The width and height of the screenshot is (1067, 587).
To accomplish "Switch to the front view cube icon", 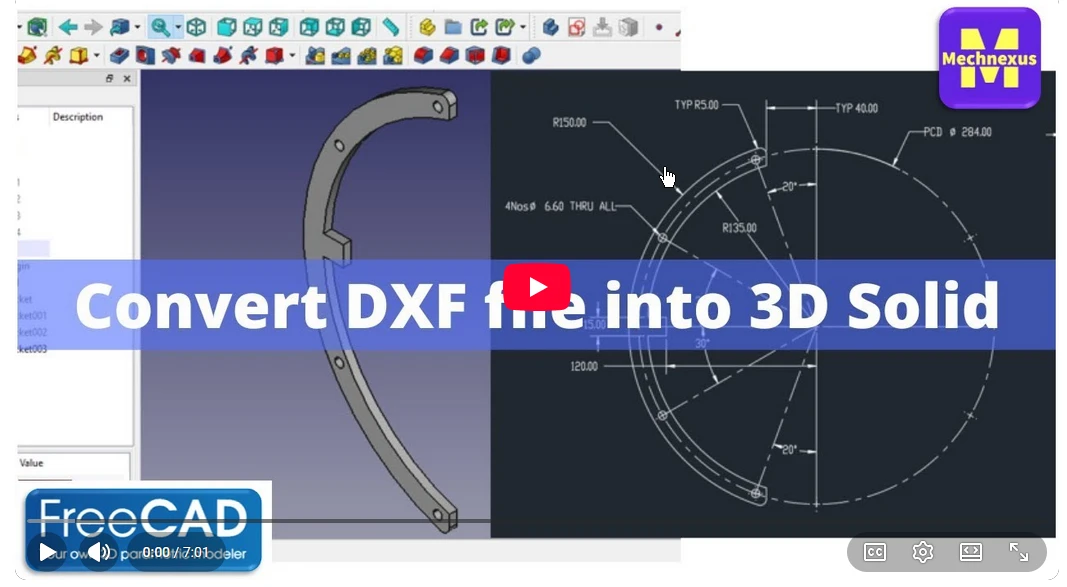I will [226, 27].
